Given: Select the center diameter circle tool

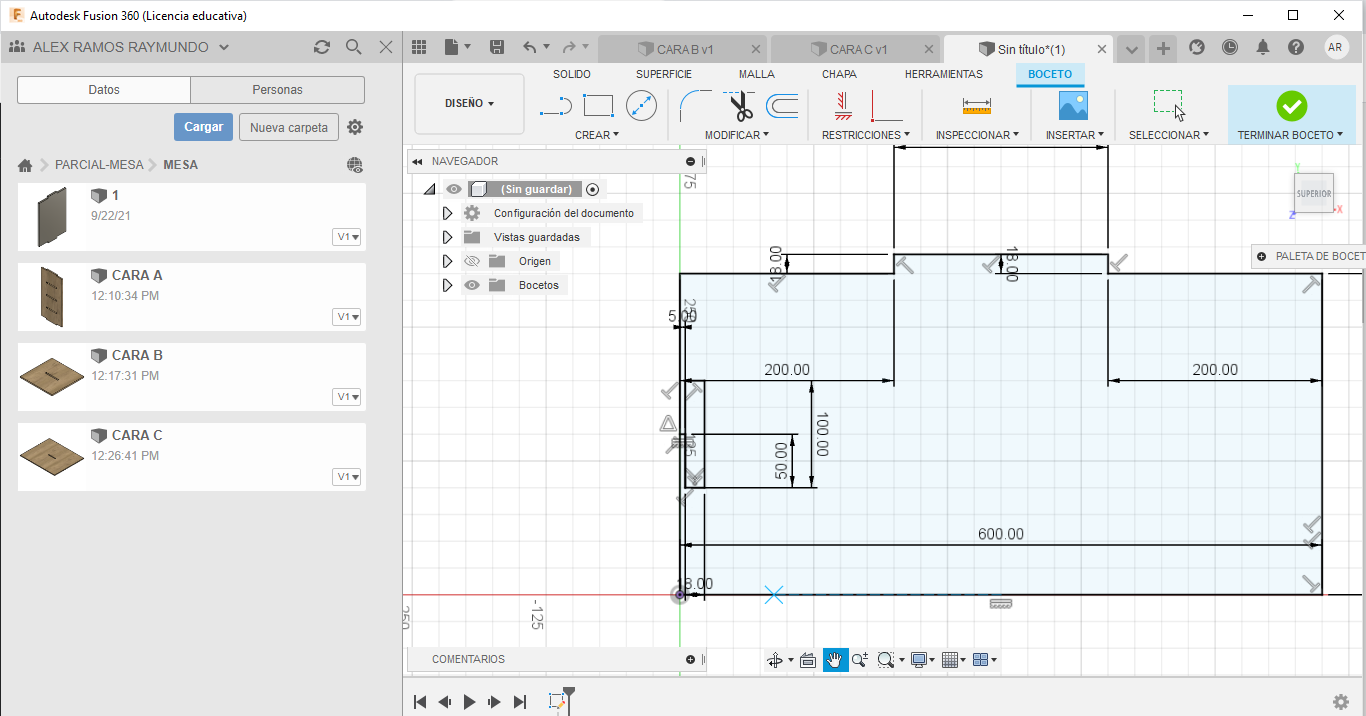Looking at the screenshot, I should [641, 106].
